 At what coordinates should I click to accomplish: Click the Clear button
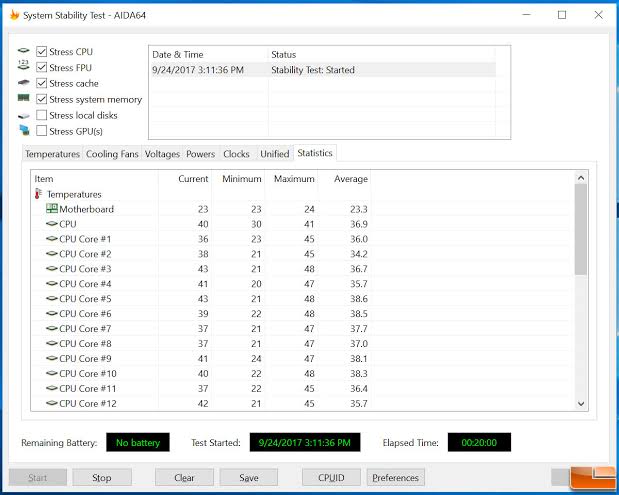coord(184,478)
